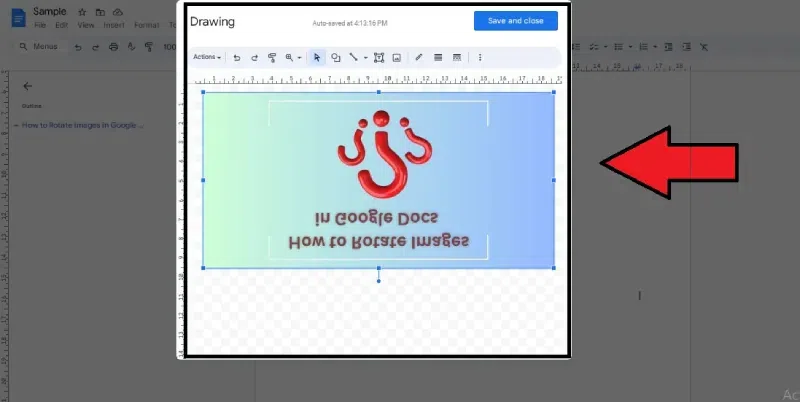Click Undo in the Docs toolbar
Viewport: 800px width, 402px height.
[x=78, y=47]
